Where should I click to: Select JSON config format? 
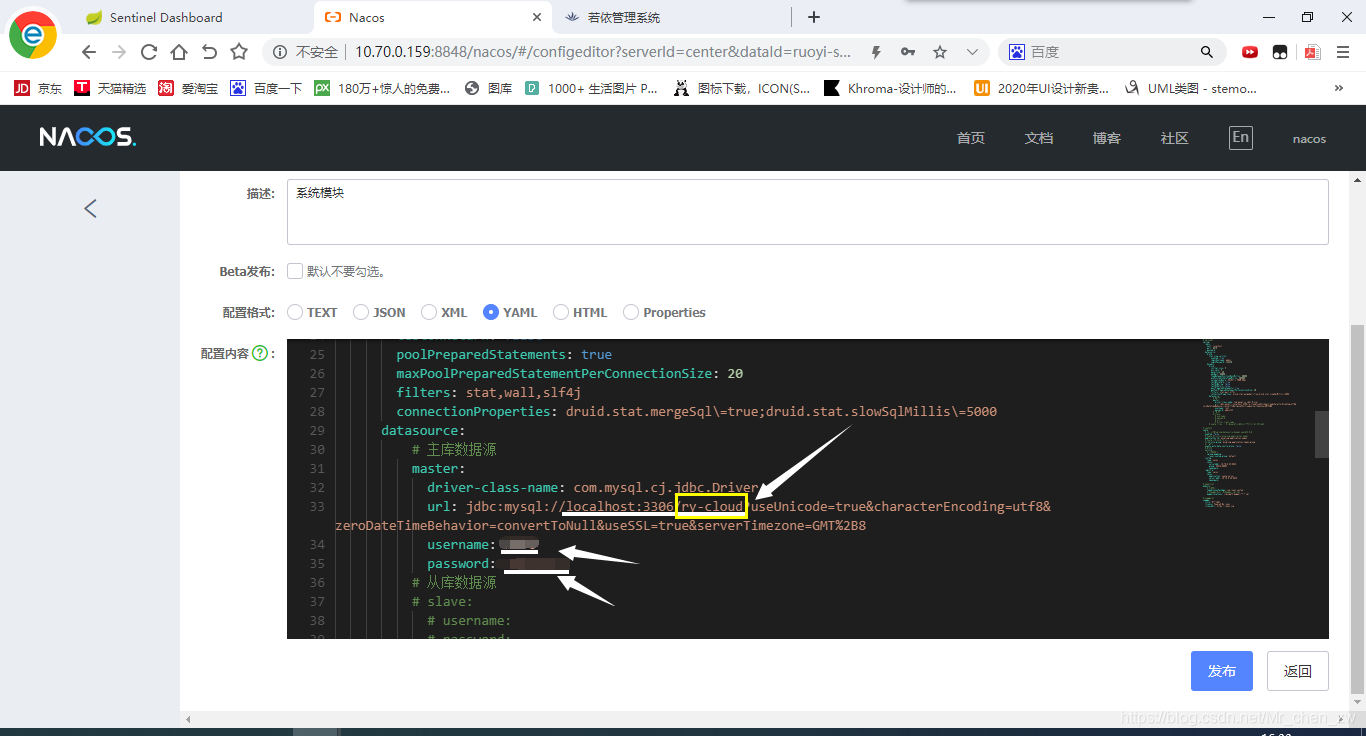[361, 312]
